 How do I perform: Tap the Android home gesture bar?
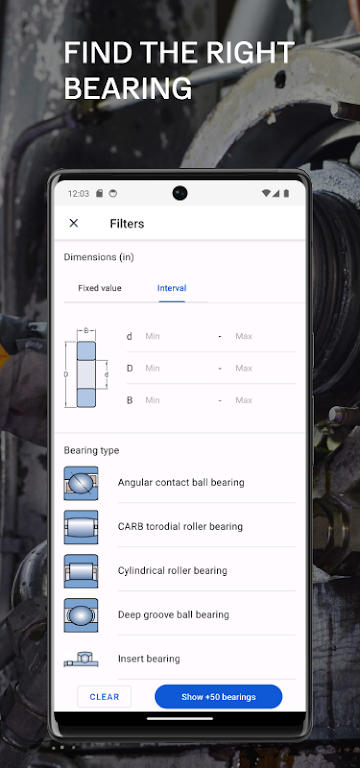[x=180, y=719]
